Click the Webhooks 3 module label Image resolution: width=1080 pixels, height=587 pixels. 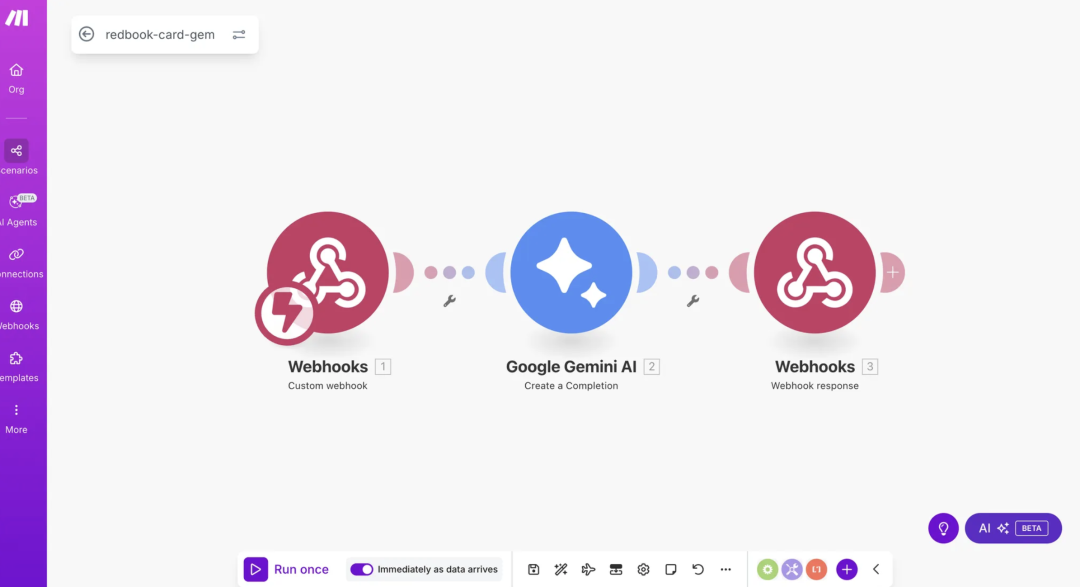[815, 367]
